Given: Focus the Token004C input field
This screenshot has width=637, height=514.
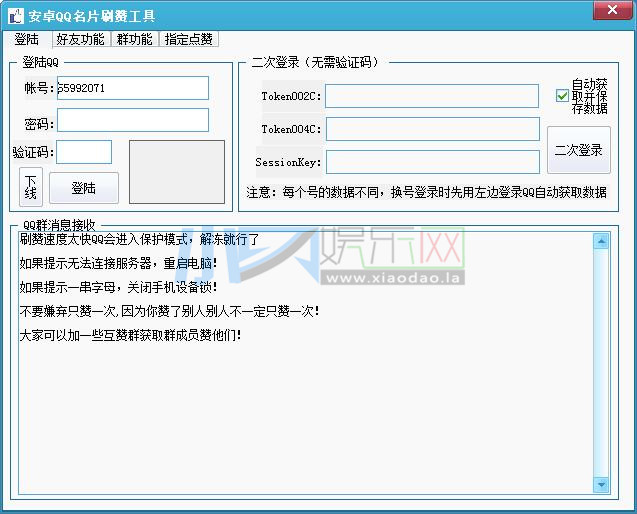Looking at the screenshot, I should tap(433, 129).
